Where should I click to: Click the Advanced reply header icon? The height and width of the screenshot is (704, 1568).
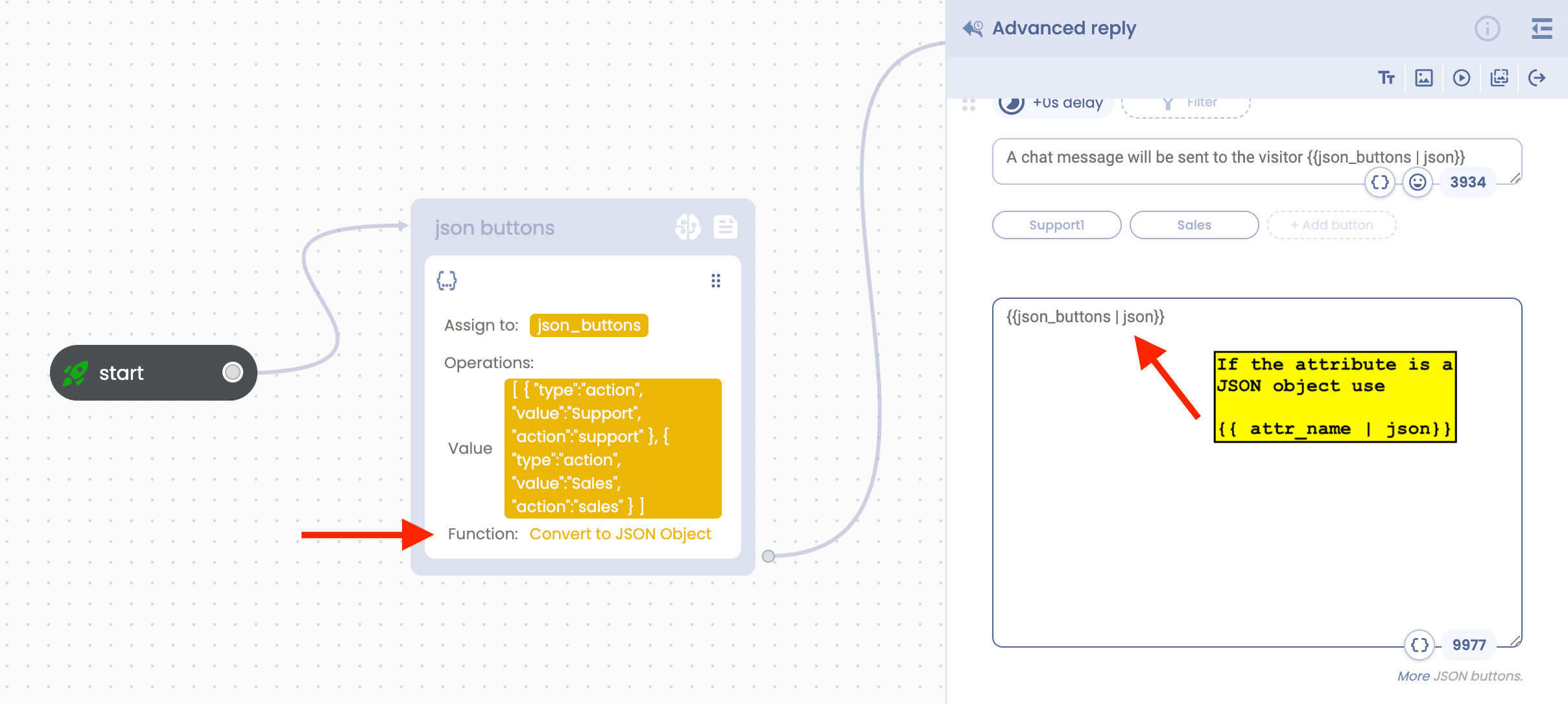(x=973, y=29)
